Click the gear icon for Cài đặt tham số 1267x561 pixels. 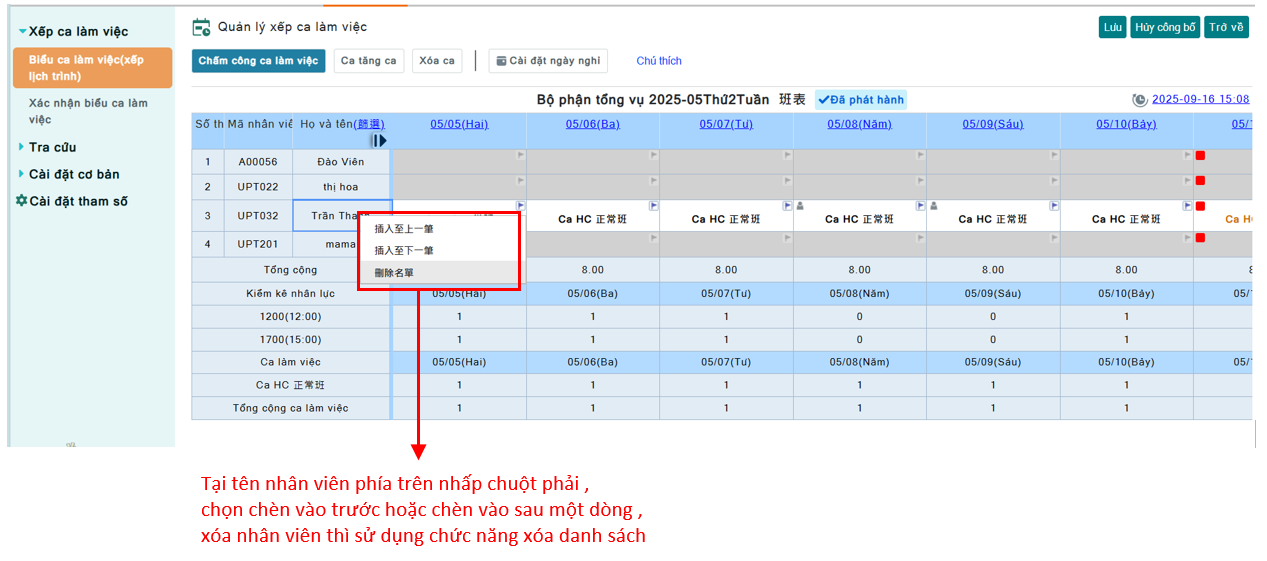21,201
